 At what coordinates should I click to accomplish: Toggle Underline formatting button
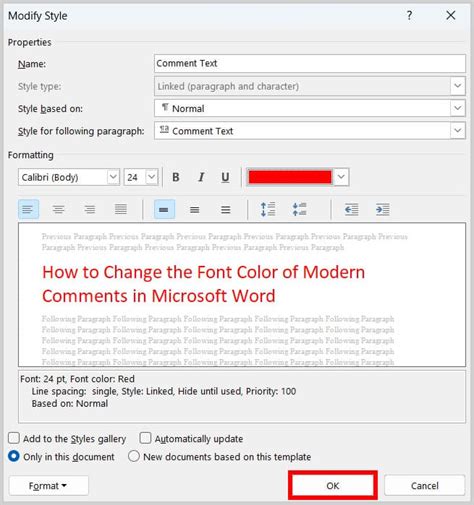pyautogui.click(x=225, y=177)
